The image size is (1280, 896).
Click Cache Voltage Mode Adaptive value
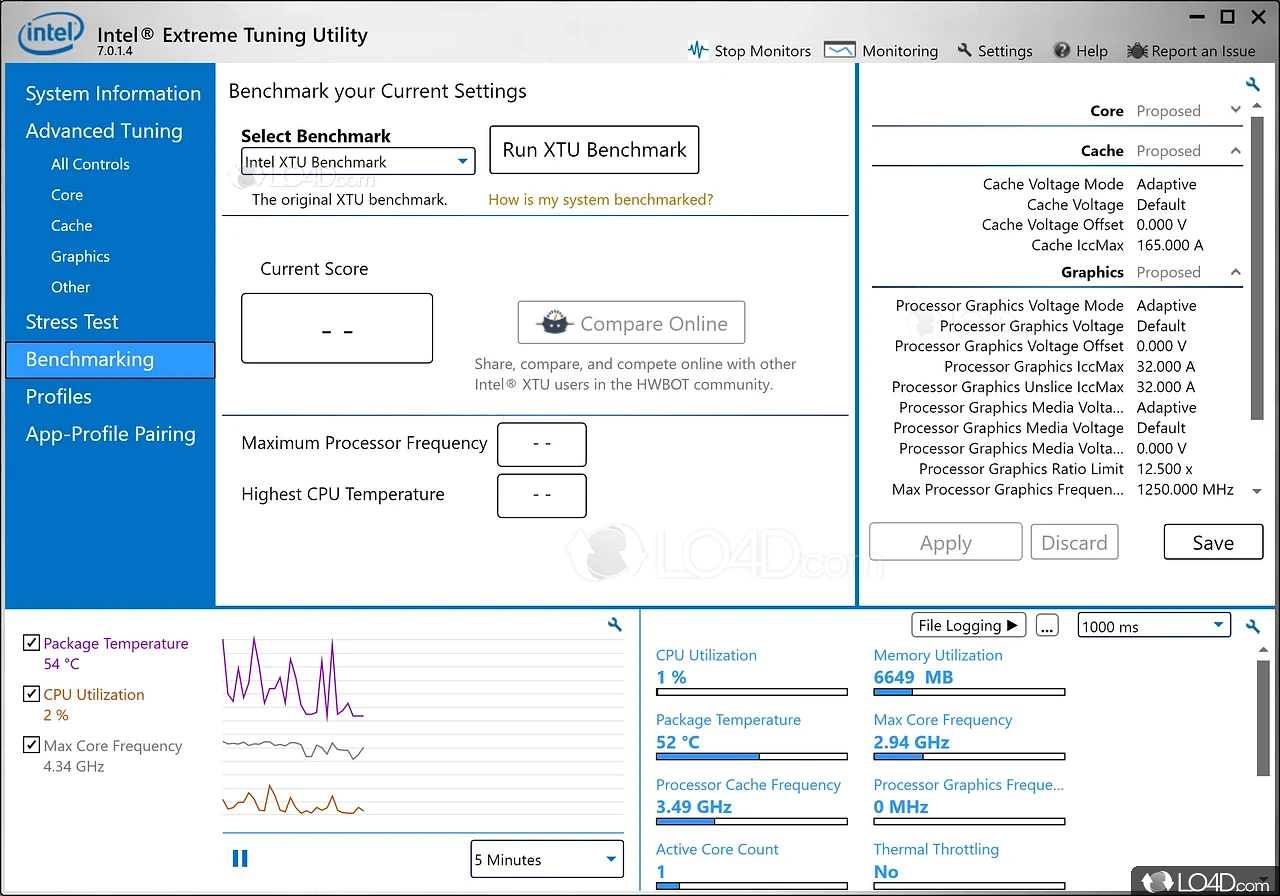(1166, 184)
